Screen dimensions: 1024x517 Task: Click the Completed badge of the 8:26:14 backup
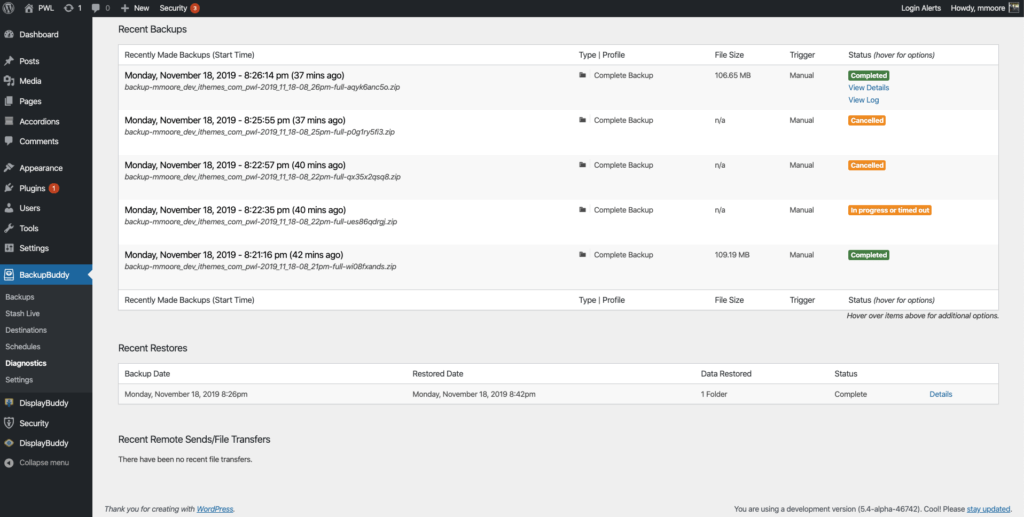[x=869, y=76]
